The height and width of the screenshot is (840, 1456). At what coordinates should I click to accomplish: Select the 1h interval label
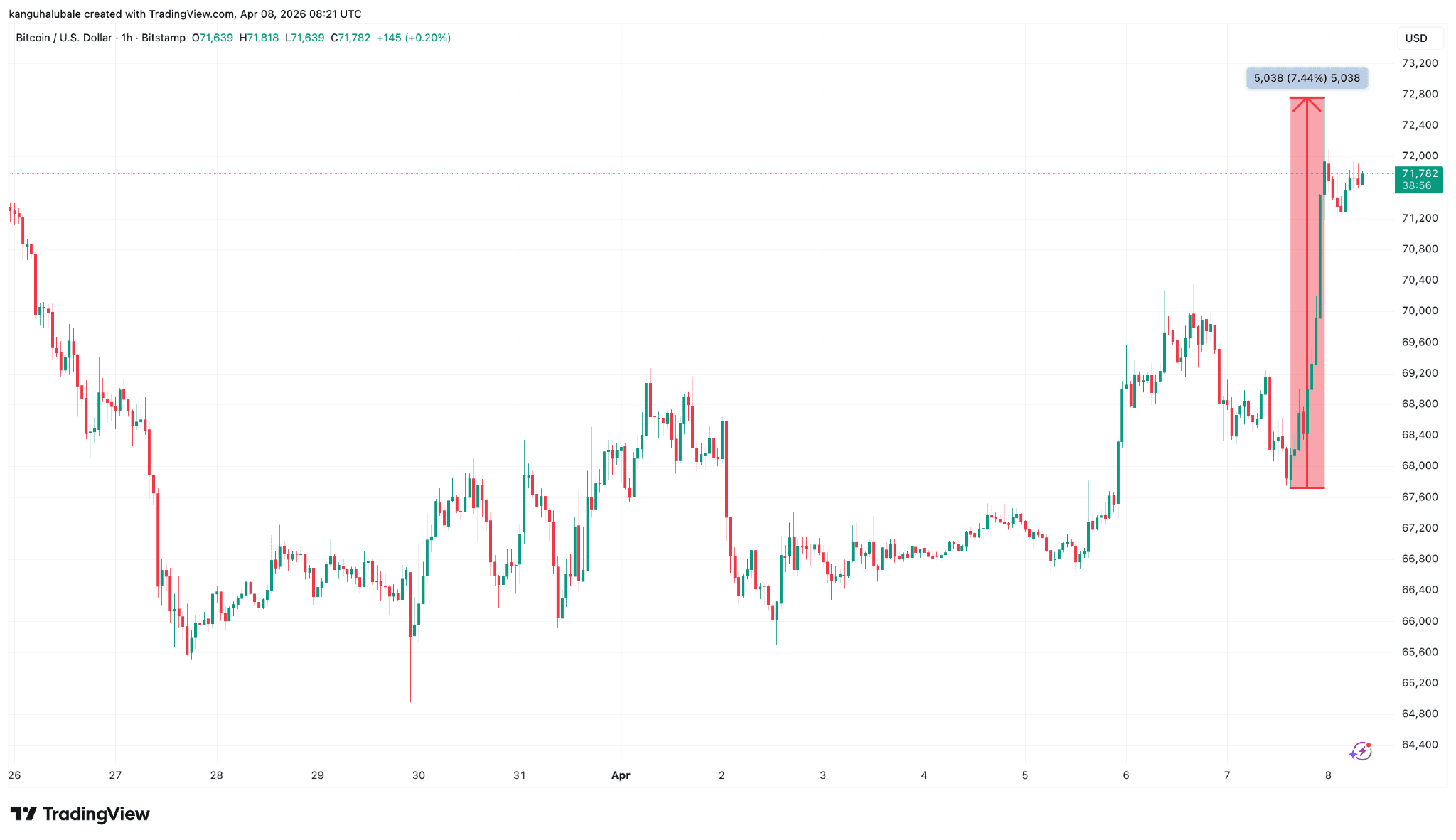(127, 38)
